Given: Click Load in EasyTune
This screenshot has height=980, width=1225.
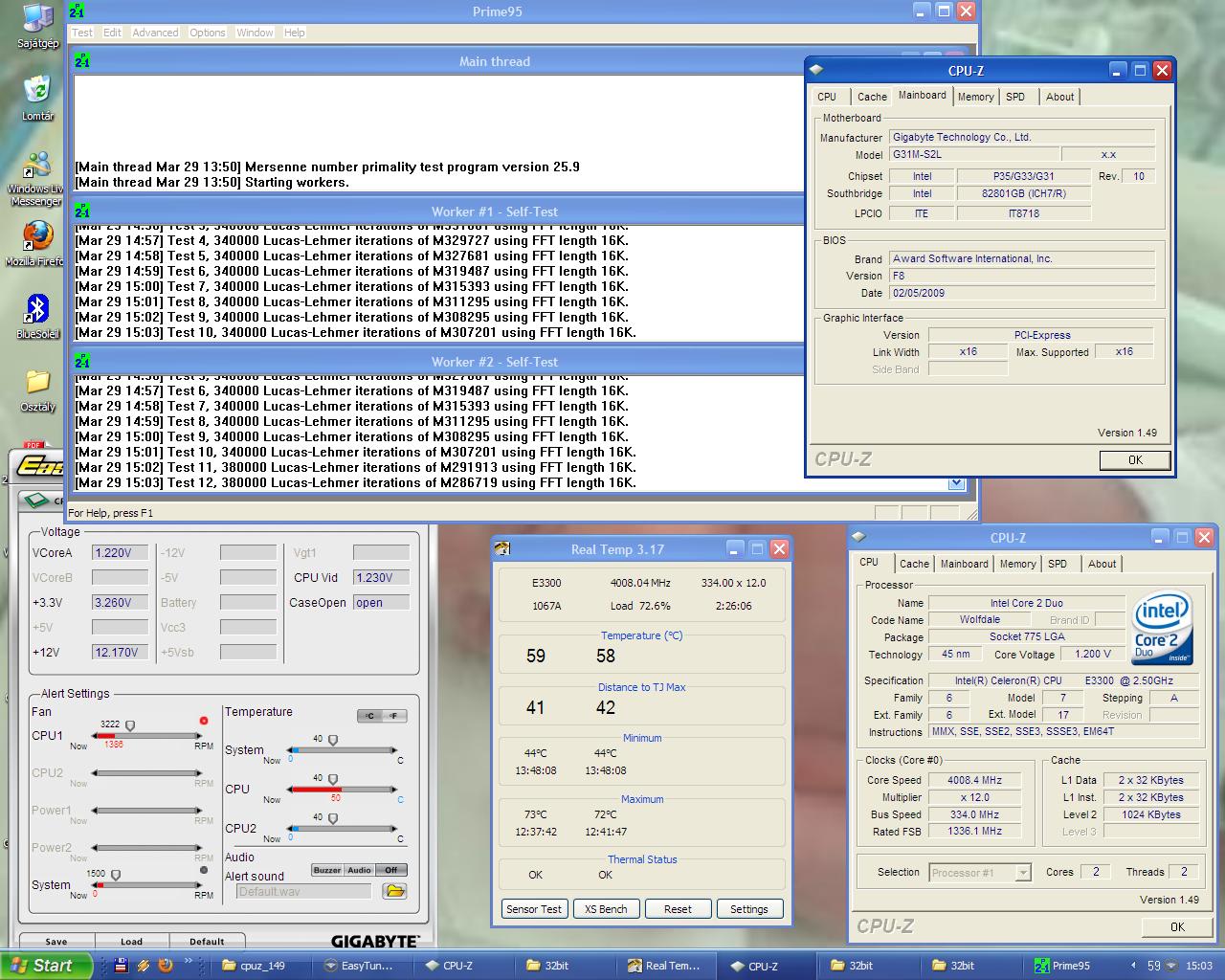Looking at the screenshot, I should [x=131, y=942].
